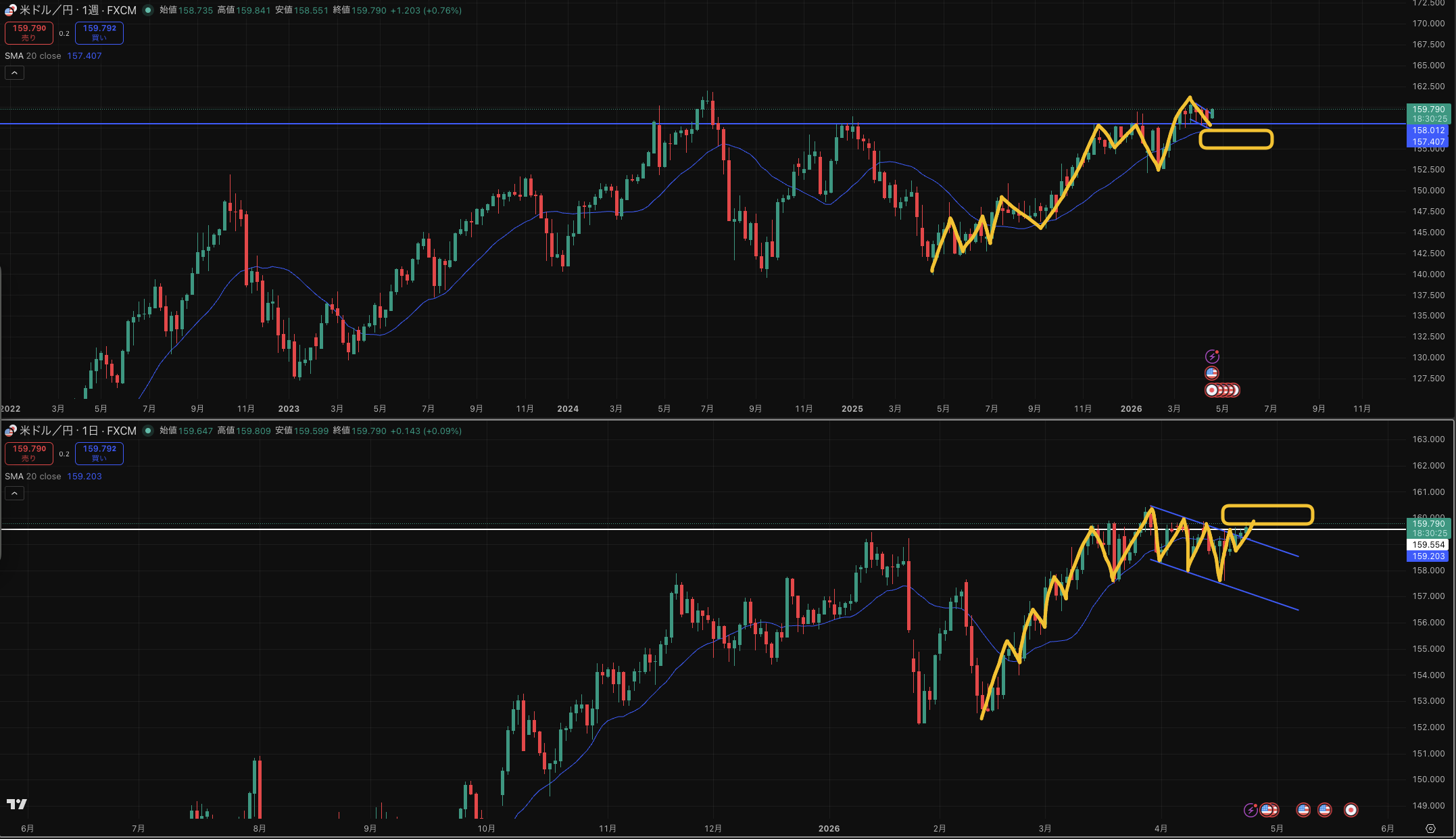Click the 買い buy button on the daily chart
This screenshot has width=1456, height=839.
pos(99,453)
